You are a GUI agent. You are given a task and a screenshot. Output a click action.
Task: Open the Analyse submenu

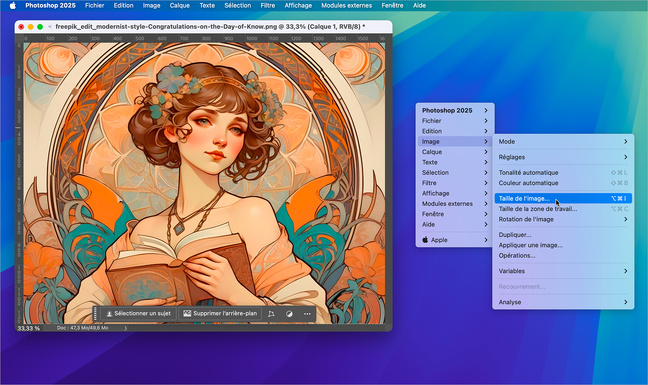(563, 302)
